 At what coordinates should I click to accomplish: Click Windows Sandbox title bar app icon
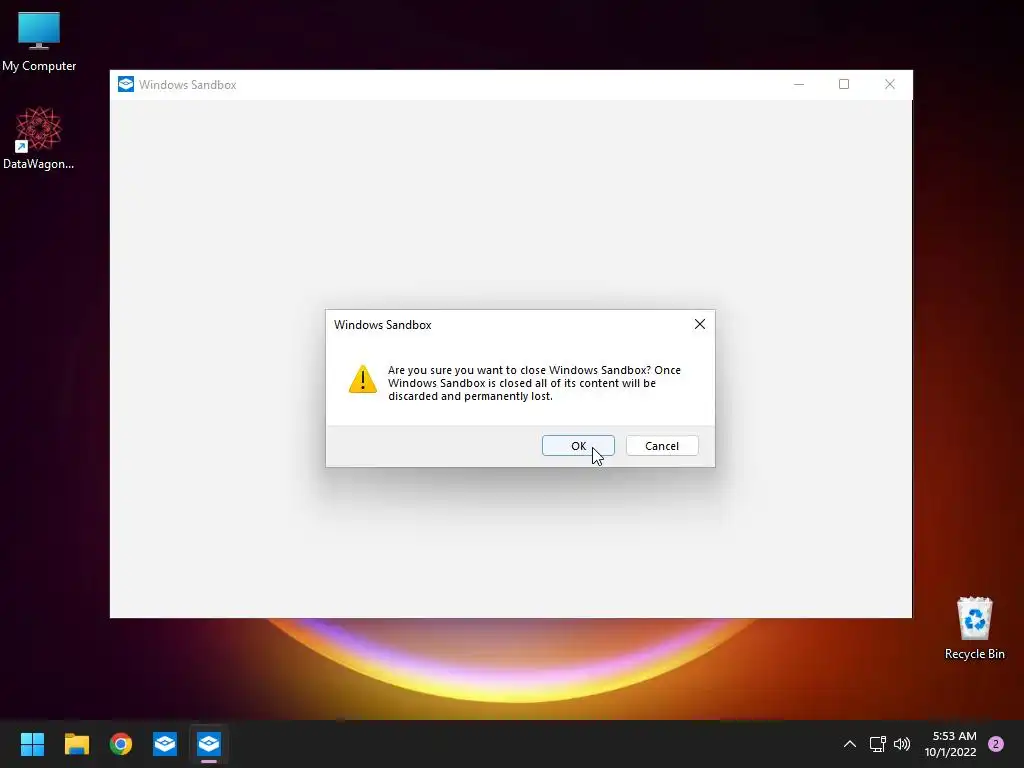click(126, 84)
